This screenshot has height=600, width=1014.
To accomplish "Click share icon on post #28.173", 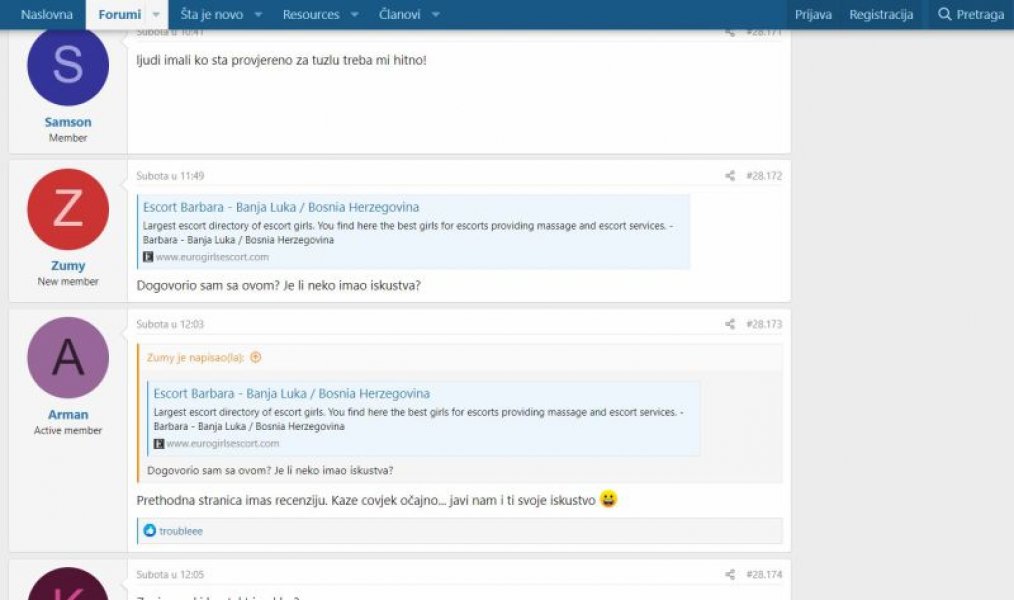I will (730, 324).
